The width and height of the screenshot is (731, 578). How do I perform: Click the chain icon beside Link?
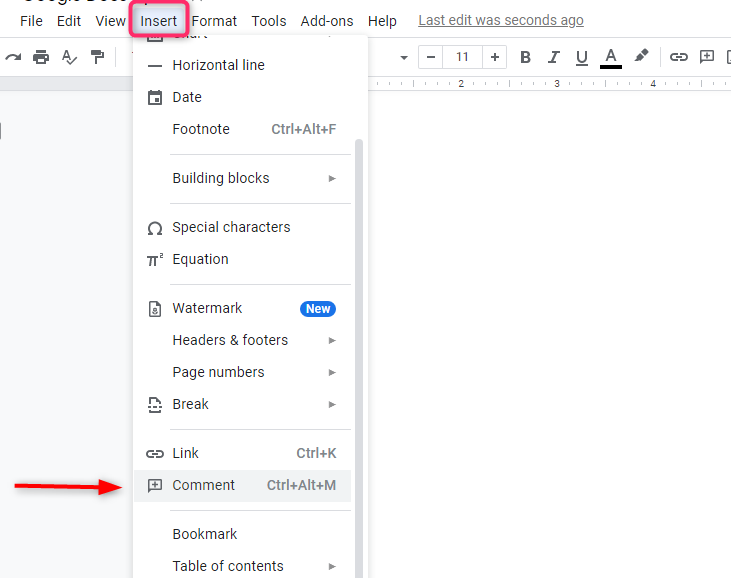click(155, 454)
